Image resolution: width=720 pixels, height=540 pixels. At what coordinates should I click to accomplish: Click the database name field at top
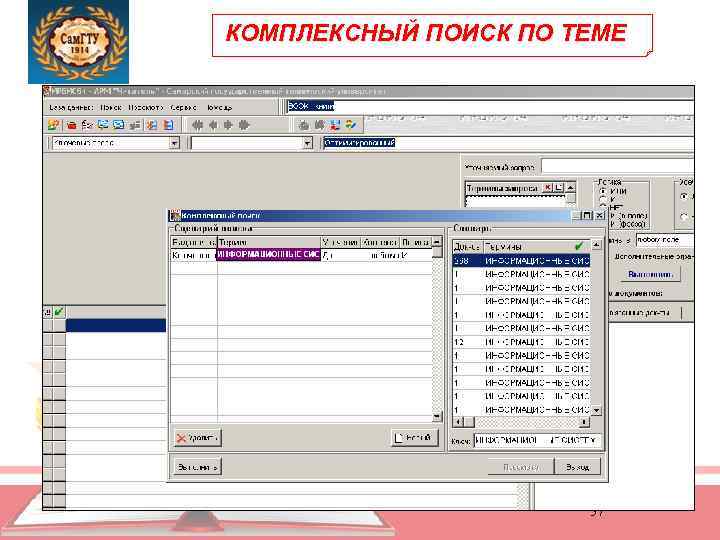coord(489,107)
